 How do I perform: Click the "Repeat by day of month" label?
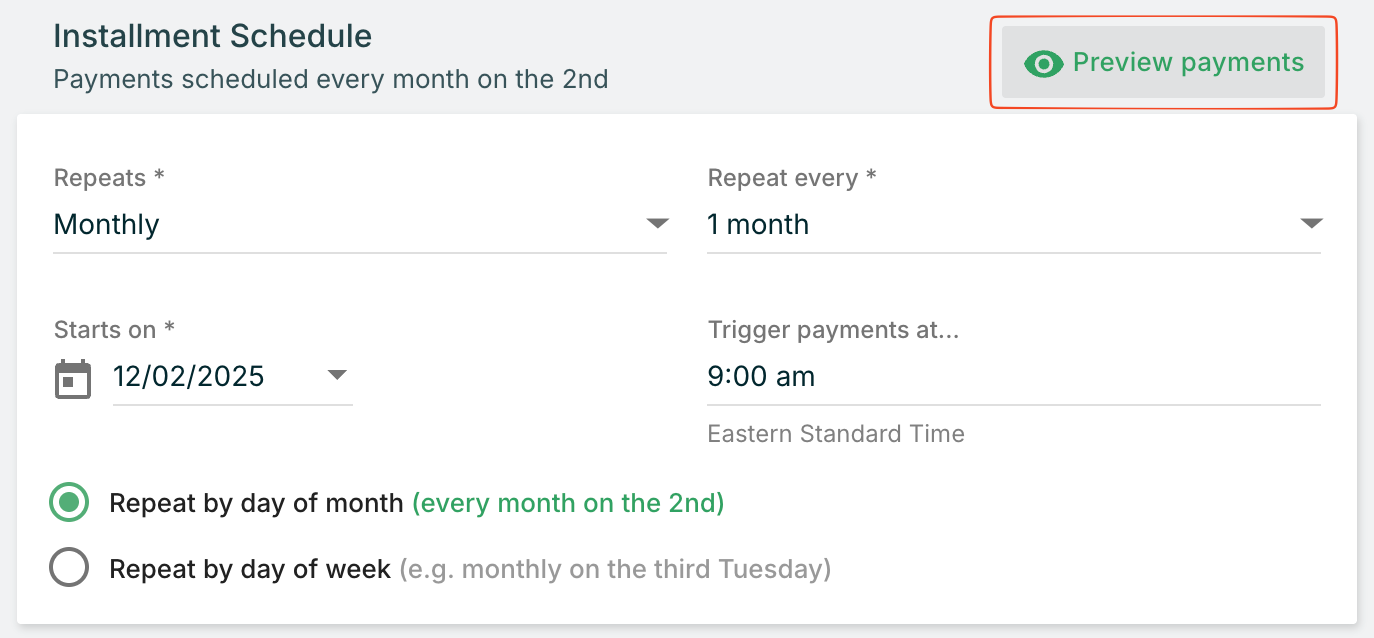pos(256,503)
